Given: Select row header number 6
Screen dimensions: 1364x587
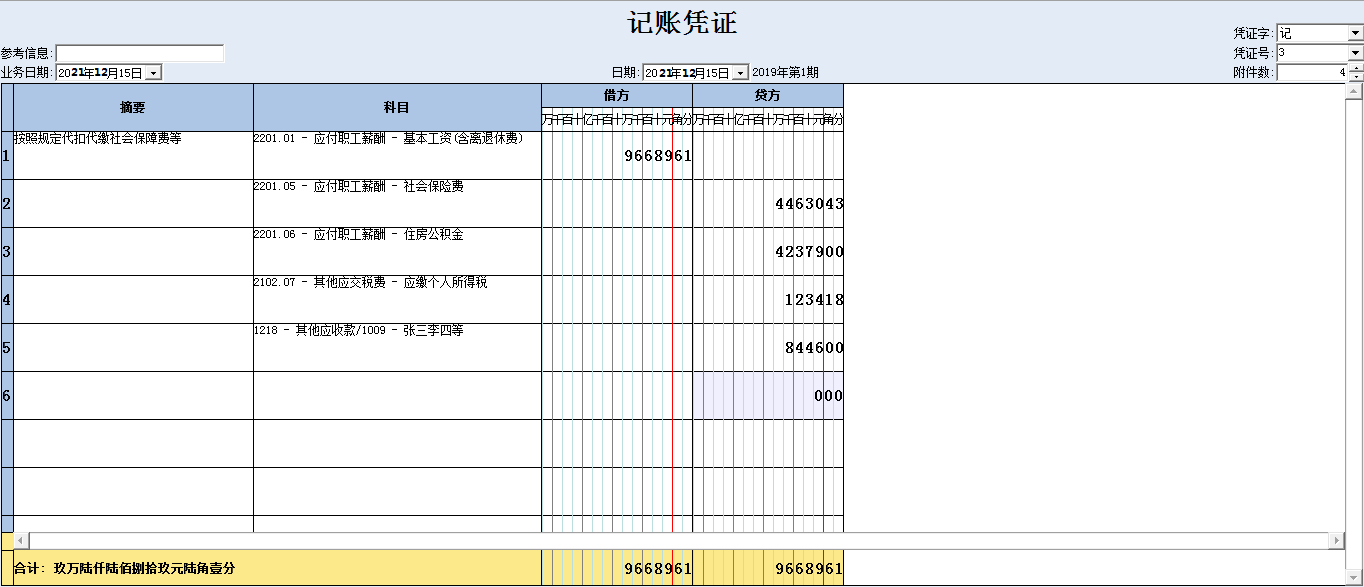Looking at the screenshot, I should (7, 396).
